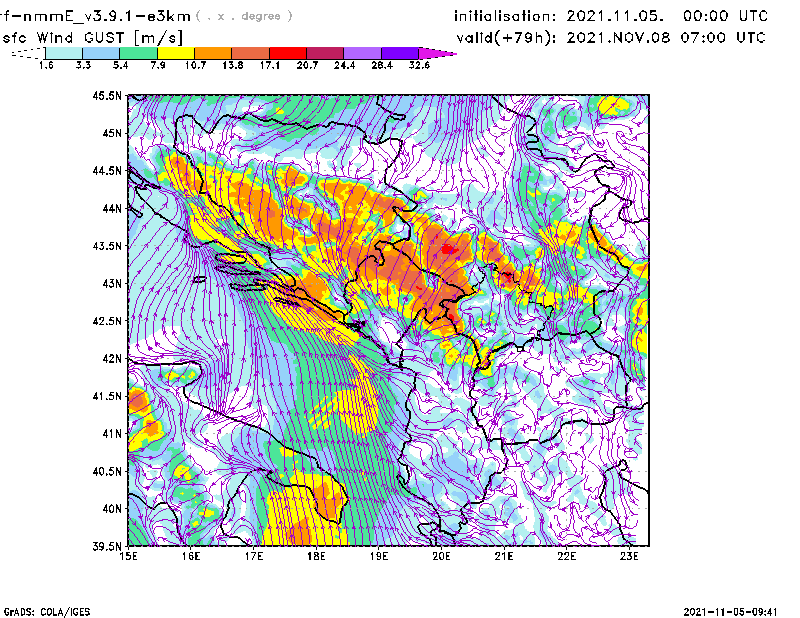Click the 42N latitude label
The image size is (800, 618).
(x=112, y=358)
